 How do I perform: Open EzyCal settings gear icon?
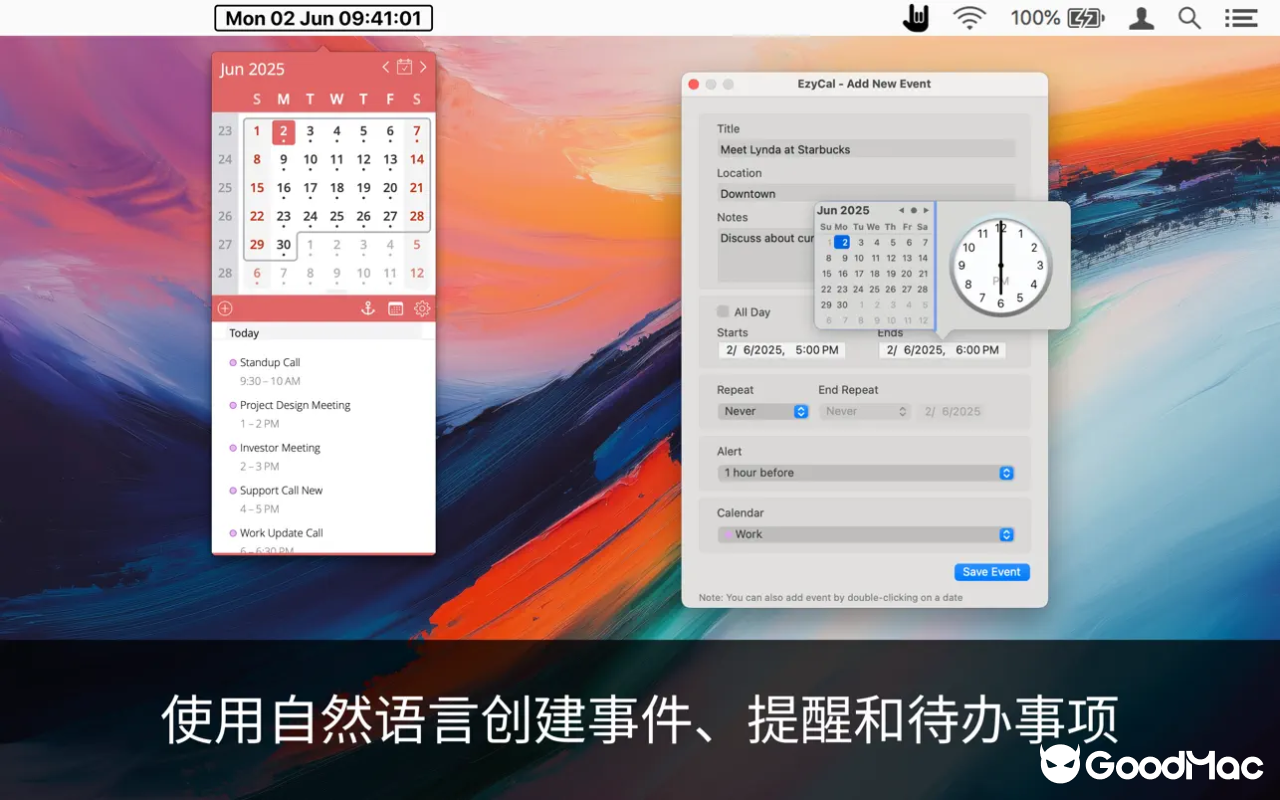point(422,308)
